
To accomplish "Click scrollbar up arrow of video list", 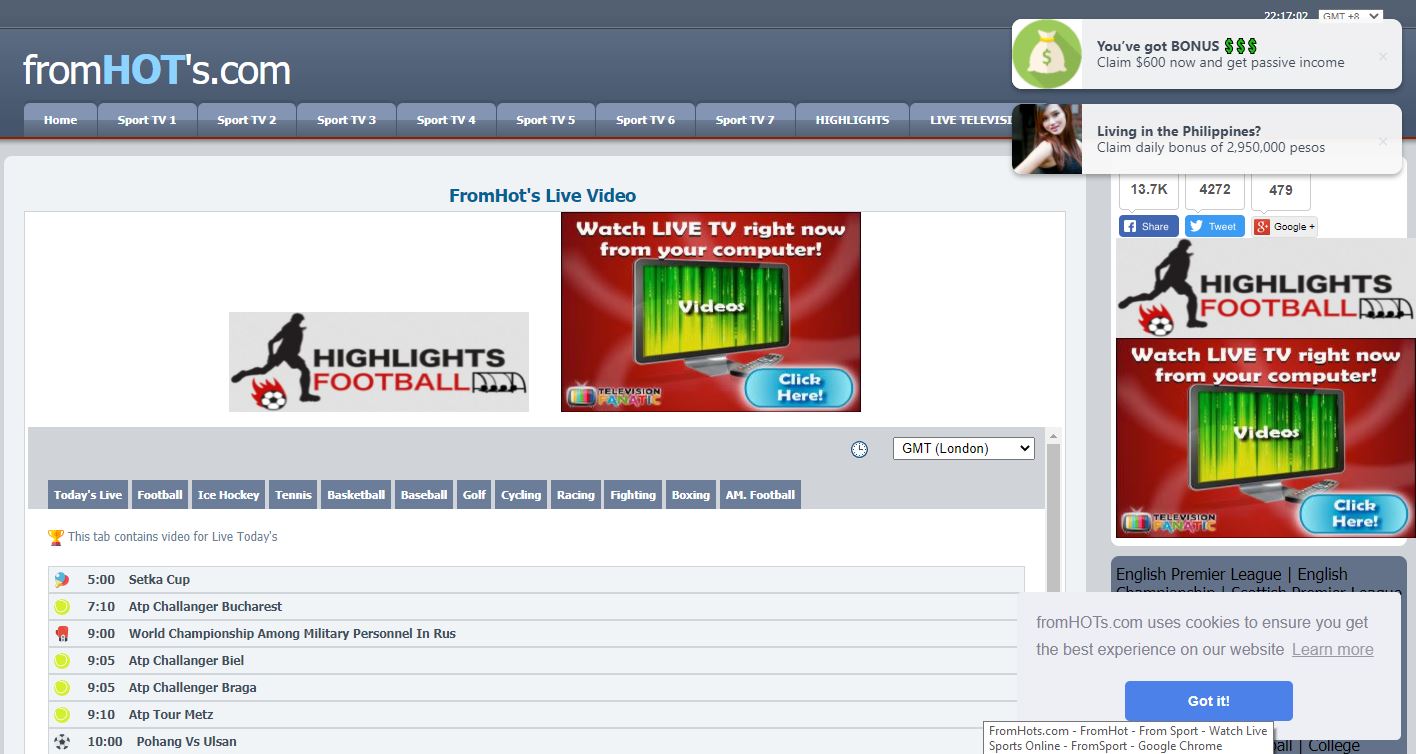I will pyautogui.click(x=1053, y=436).
